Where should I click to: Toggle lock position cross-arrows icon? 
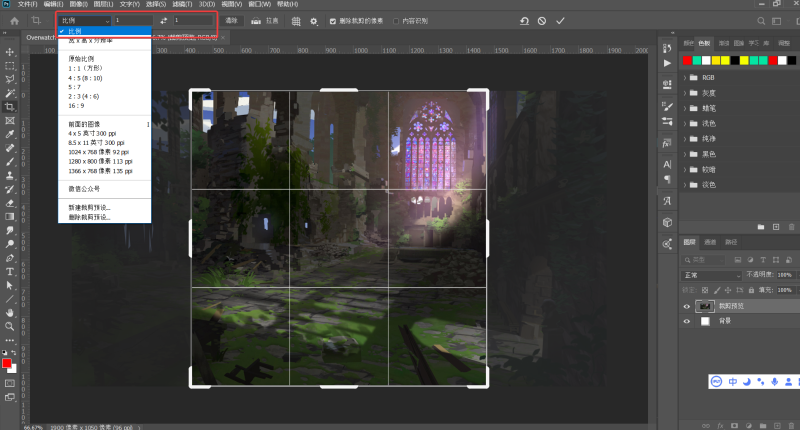728,290
